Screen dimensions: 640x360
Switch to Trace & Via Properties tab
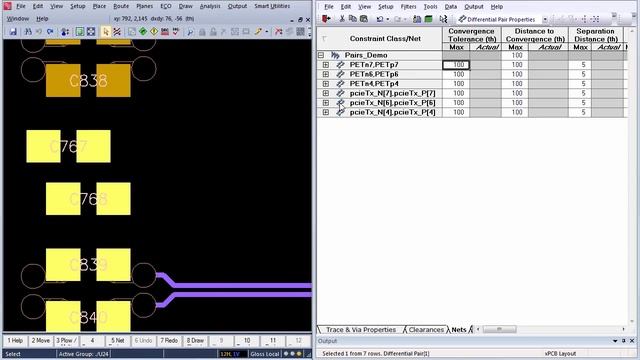(x=361, y=329)
